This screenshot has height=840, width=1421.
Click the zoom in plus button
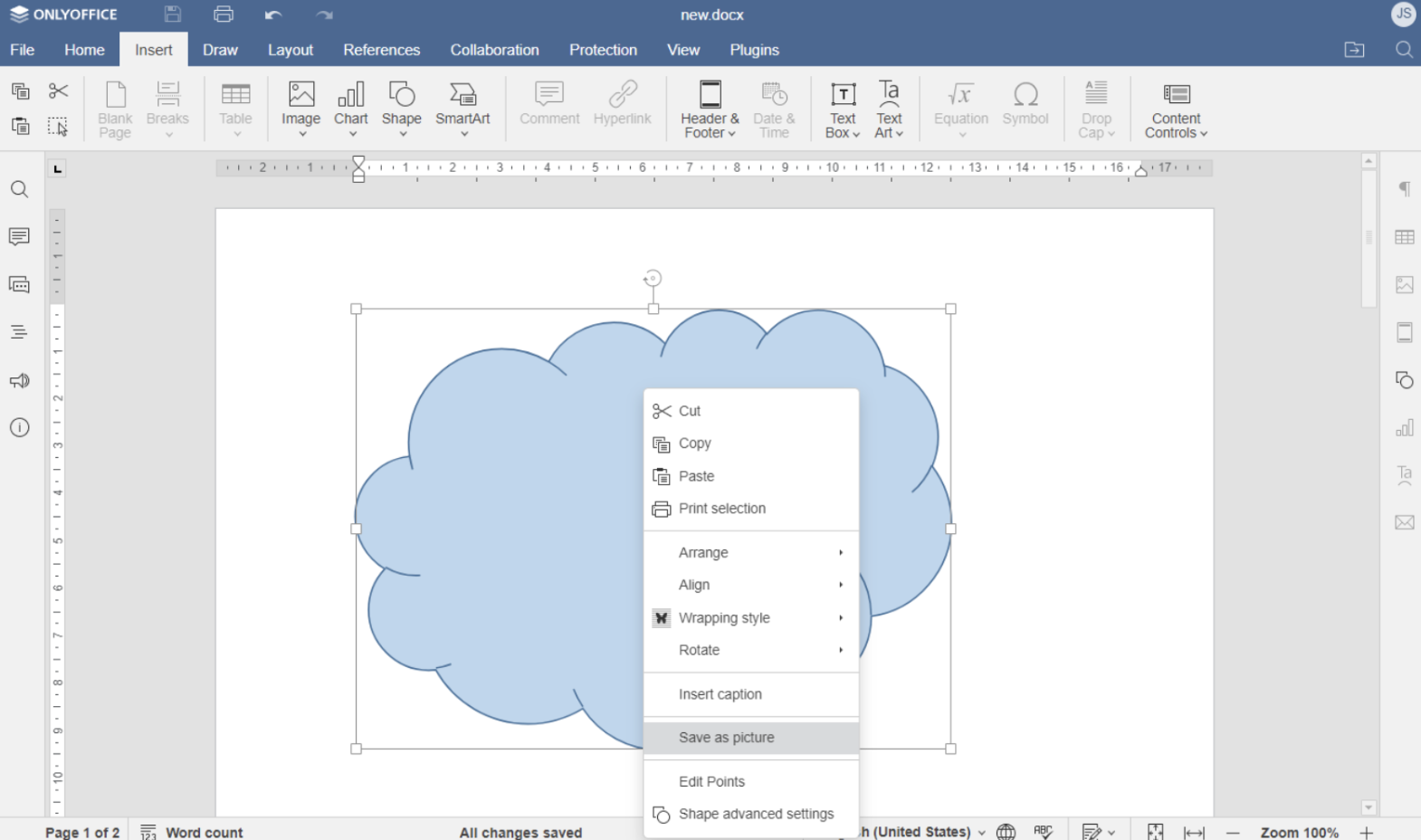tap(1367, 831)
